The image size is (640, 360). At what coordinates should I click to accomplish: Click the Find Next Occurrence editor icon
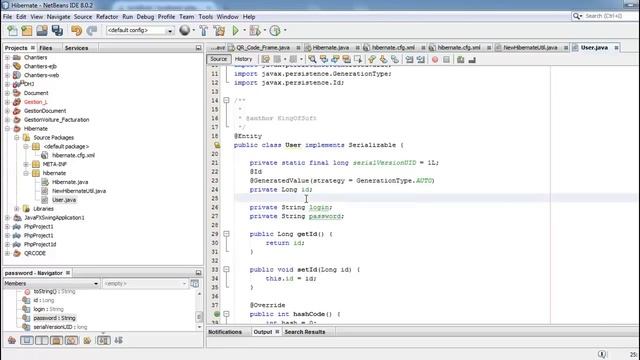(335, 60)
